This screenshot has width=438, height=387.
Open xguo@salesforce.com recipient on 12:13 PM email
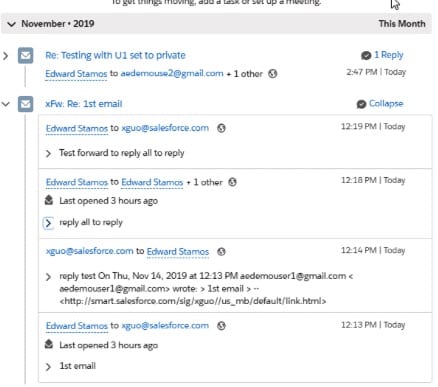[x=165, y=325]
